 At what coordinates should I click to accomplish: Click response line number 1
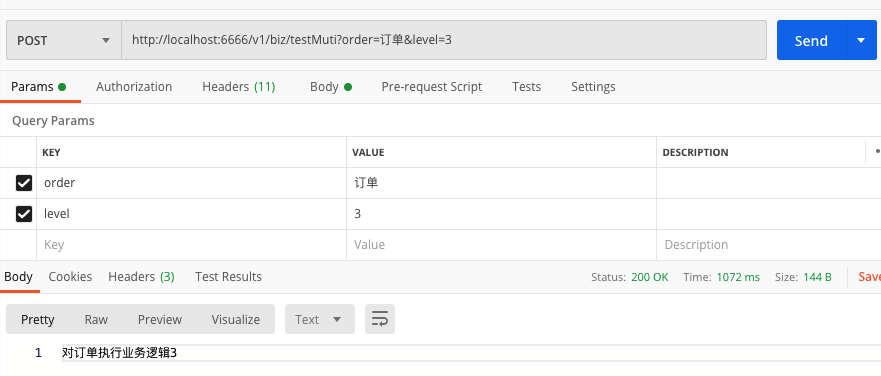tap(38, 353)
